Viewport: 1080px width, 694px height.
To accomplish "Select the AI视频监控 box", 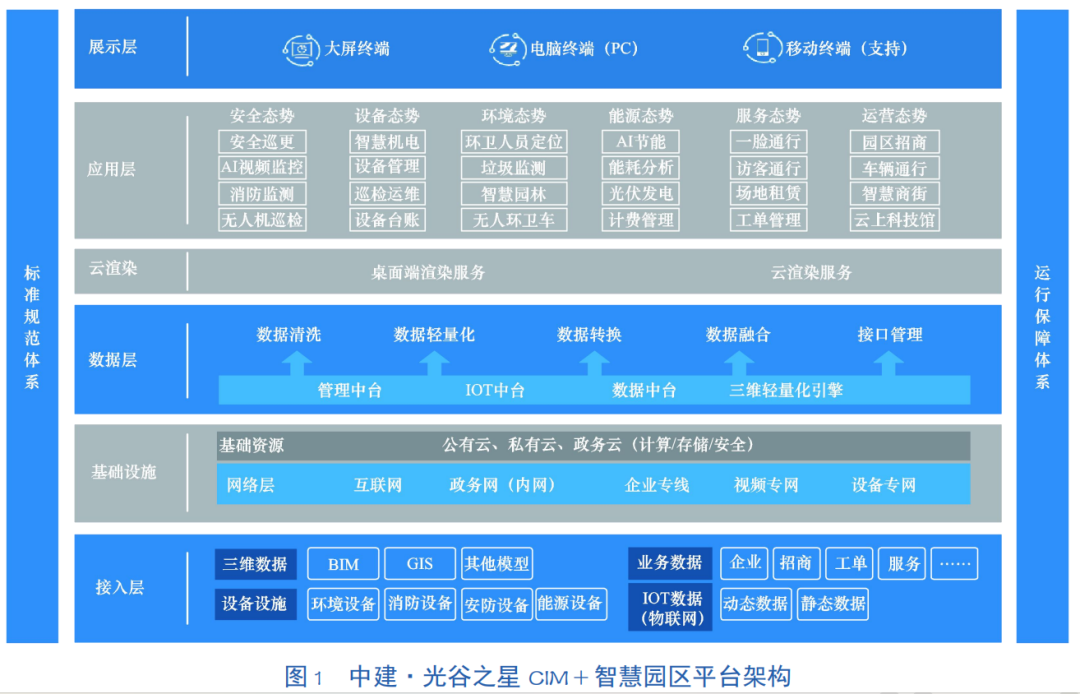I will pos(262,167).
